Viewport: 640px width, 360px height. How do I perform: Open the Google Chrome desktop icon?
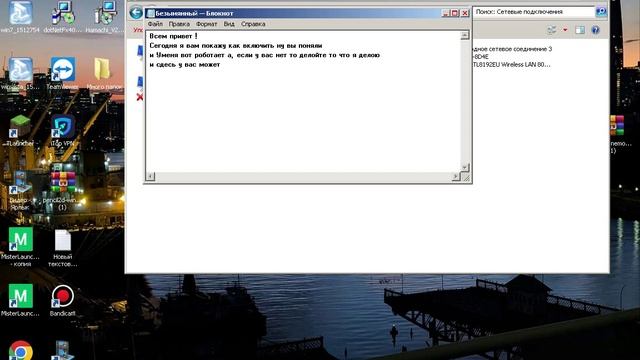point(20,350)
